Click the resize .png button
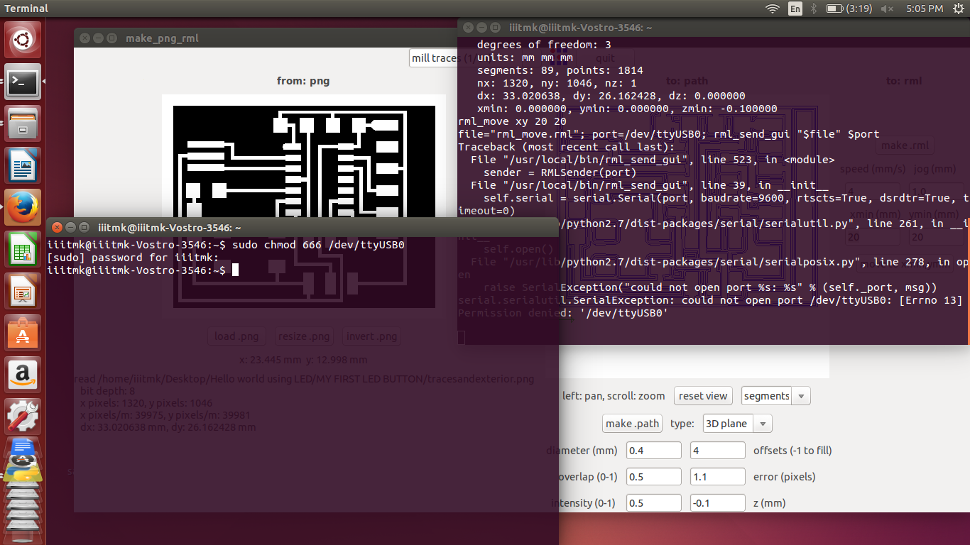The height and width of the screenshot is (545, 970). (303, 337)
